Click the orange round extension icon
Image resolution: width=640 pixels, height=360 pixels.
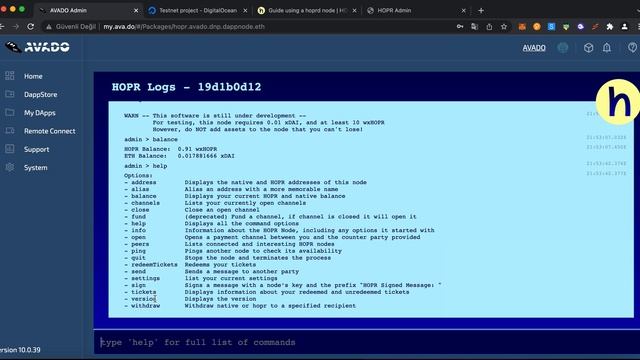[537, 27]
